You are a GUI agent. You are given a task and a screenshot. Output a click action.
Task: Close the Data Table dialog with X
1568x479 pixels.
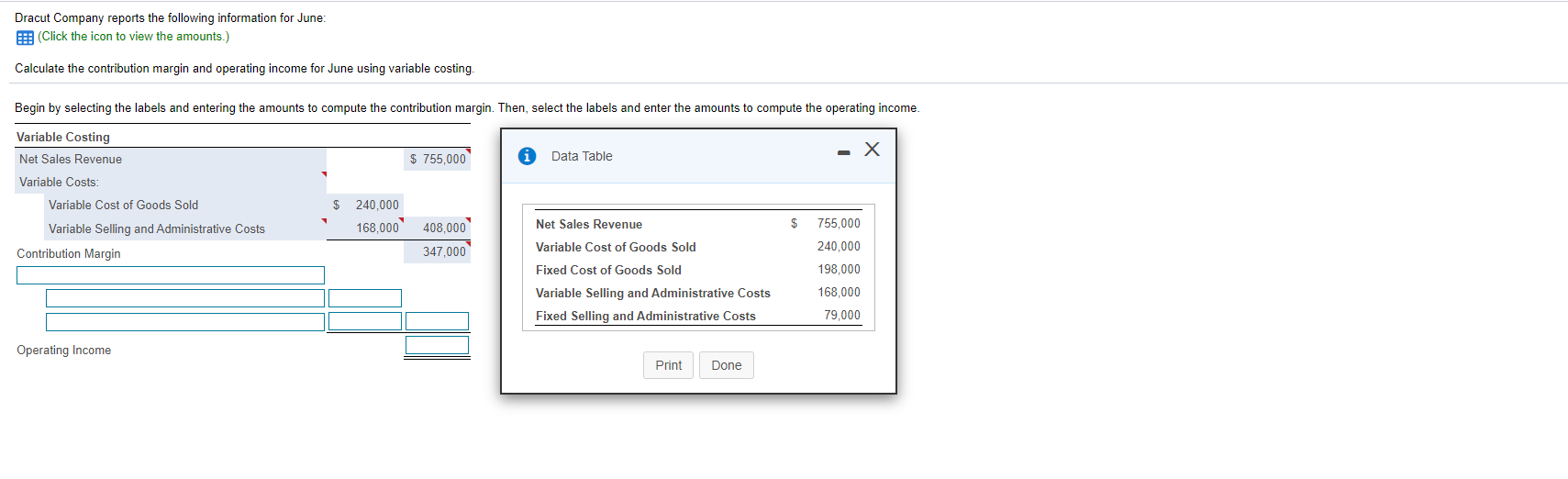(872, 149)
